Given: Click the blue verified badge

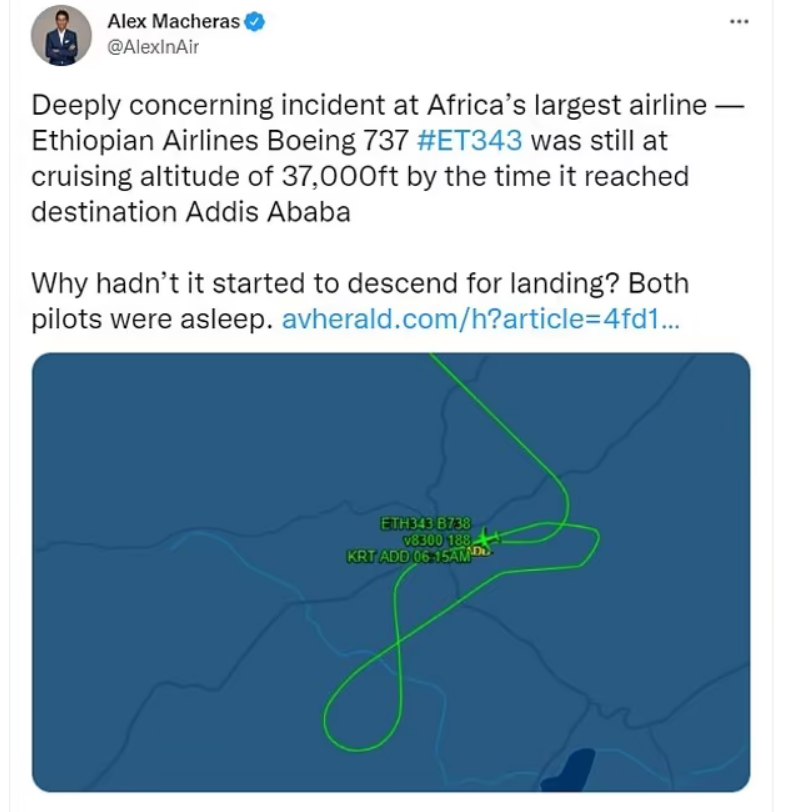Looking at the screenshot, I should (255, 22).
